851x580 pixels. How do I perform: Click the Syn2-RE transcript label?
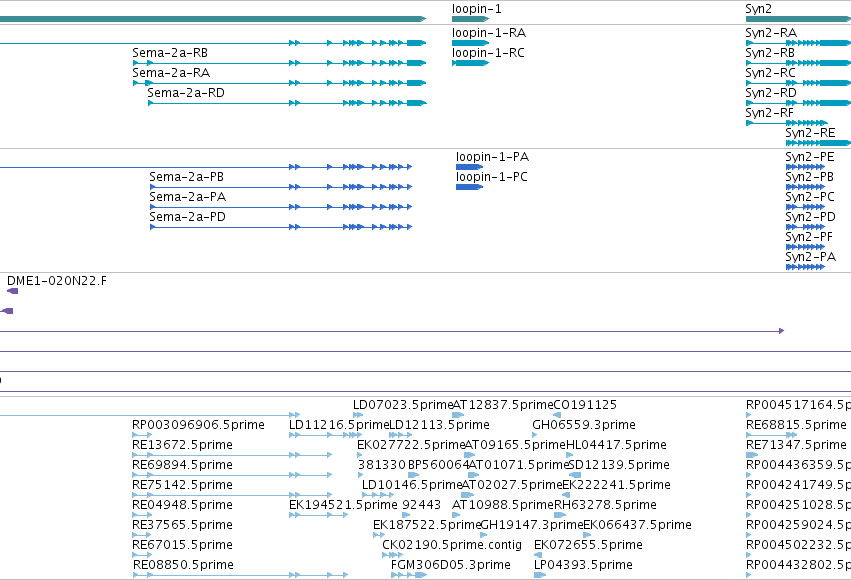810,133
